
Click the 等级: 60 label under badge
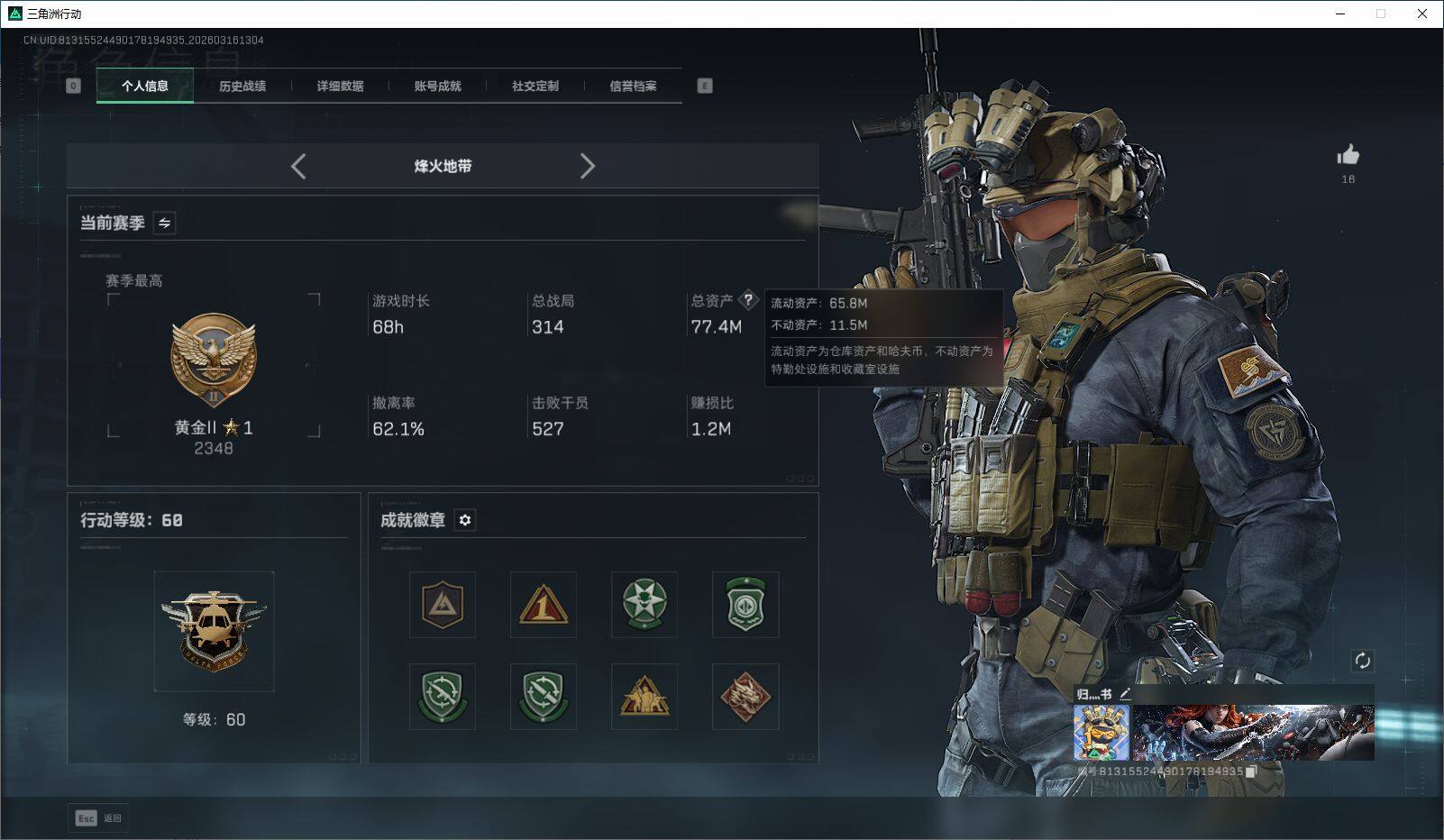coord(214,719)
